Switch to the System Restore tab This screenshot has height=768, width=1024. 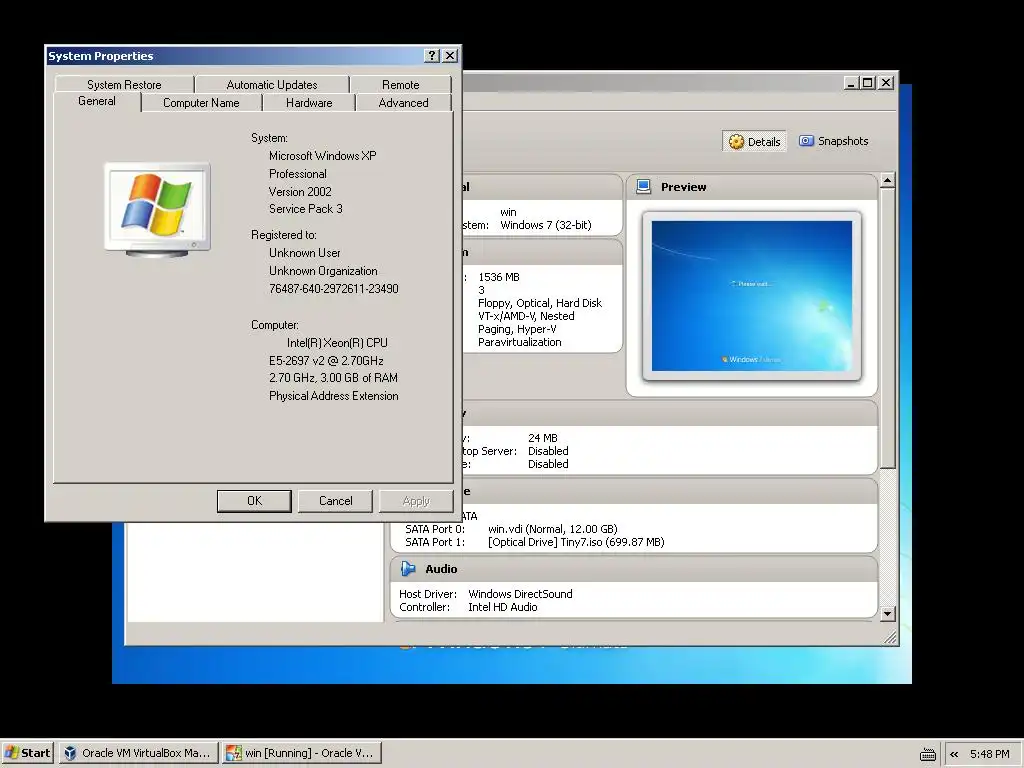(124, 85)
